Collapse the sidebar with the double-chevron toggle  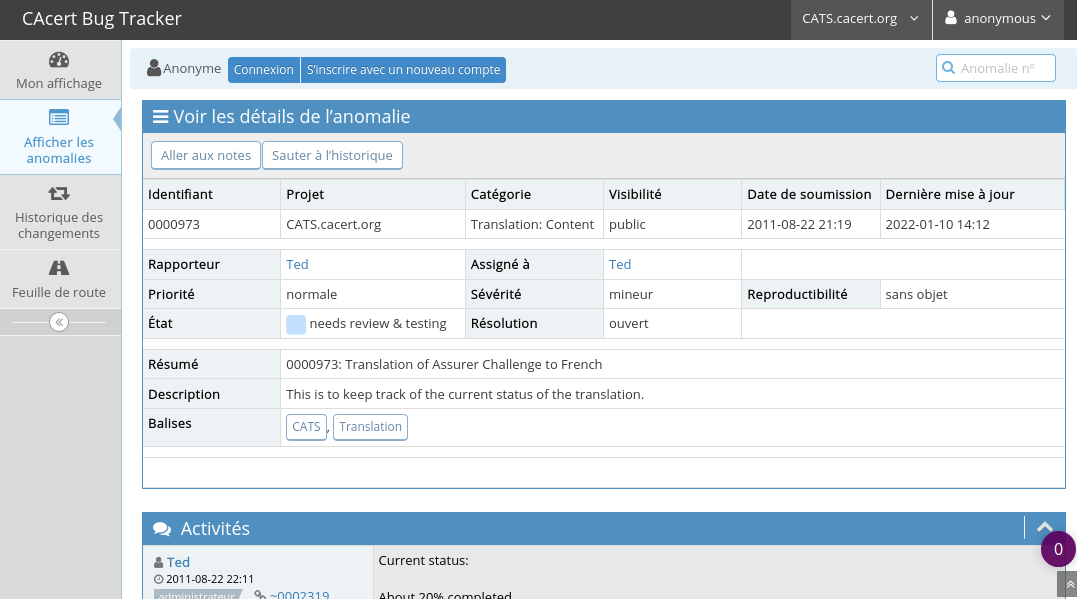[59, 322]
